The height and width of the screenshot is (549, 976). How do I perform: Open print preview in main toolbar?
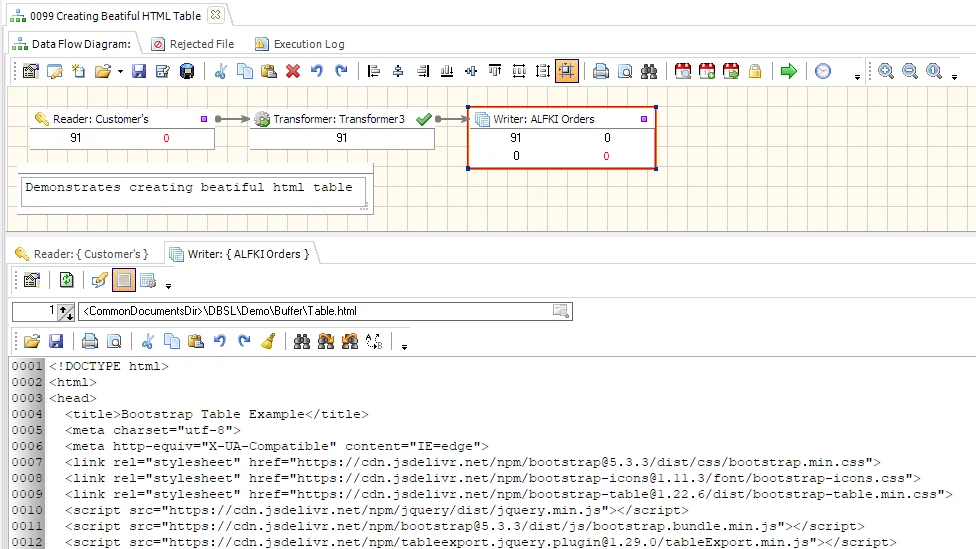(625, 71)
